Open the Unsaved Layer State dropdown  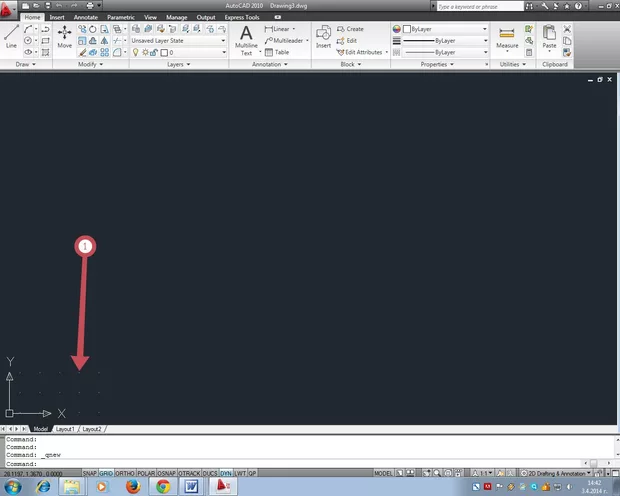[x=178, y=40]
